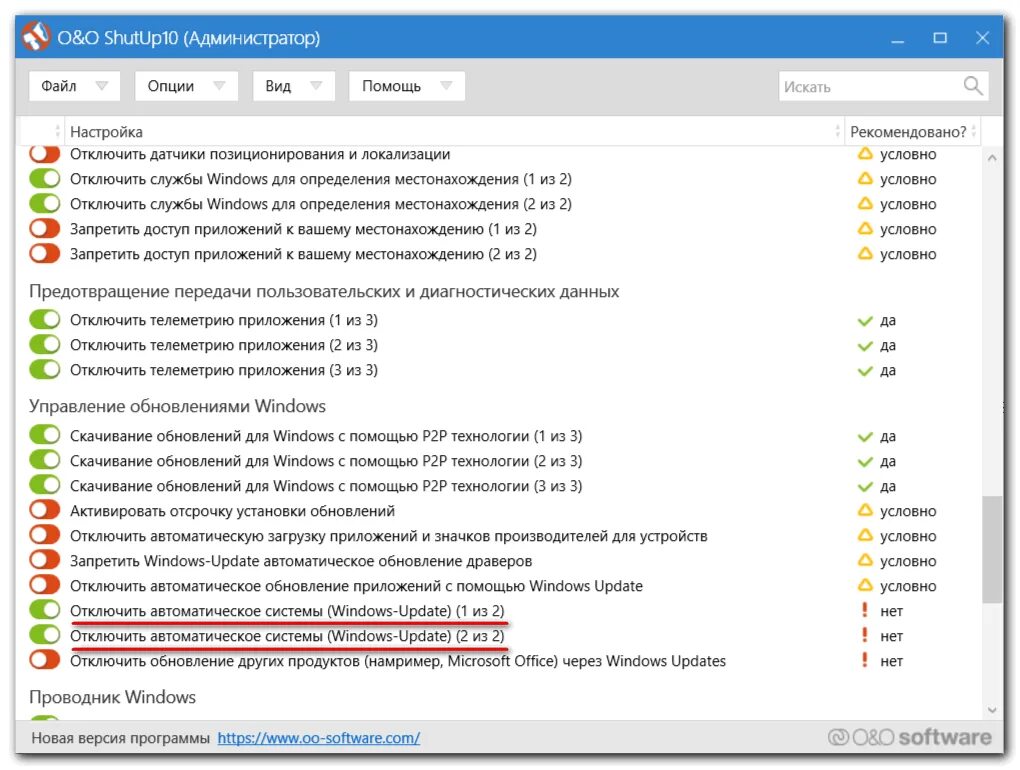Click warning triangle for manufacturer apps download row

tap(865, 535)
